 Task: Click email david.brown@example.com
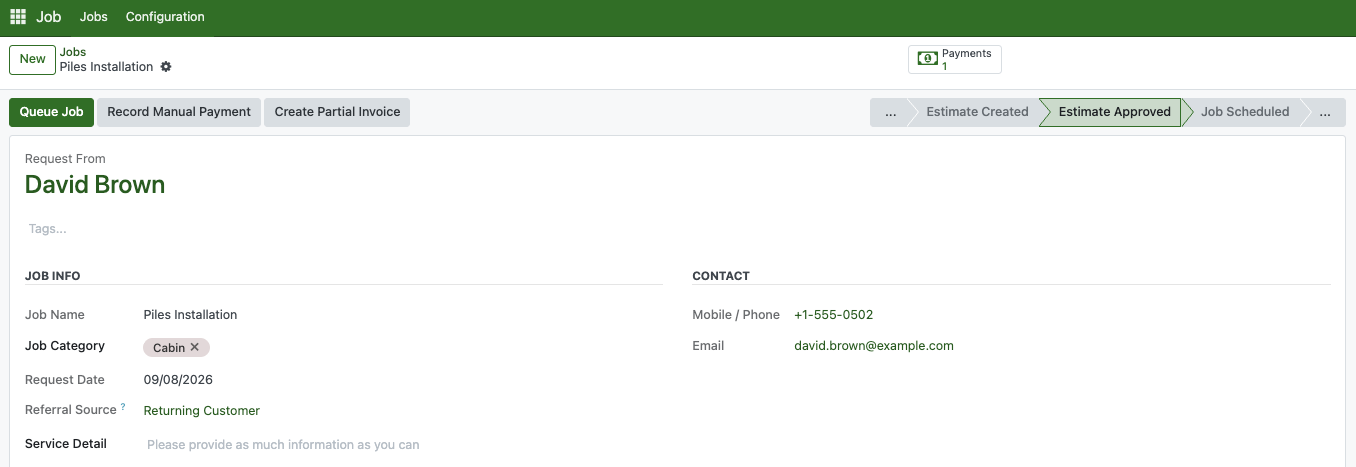click(874, 346)
